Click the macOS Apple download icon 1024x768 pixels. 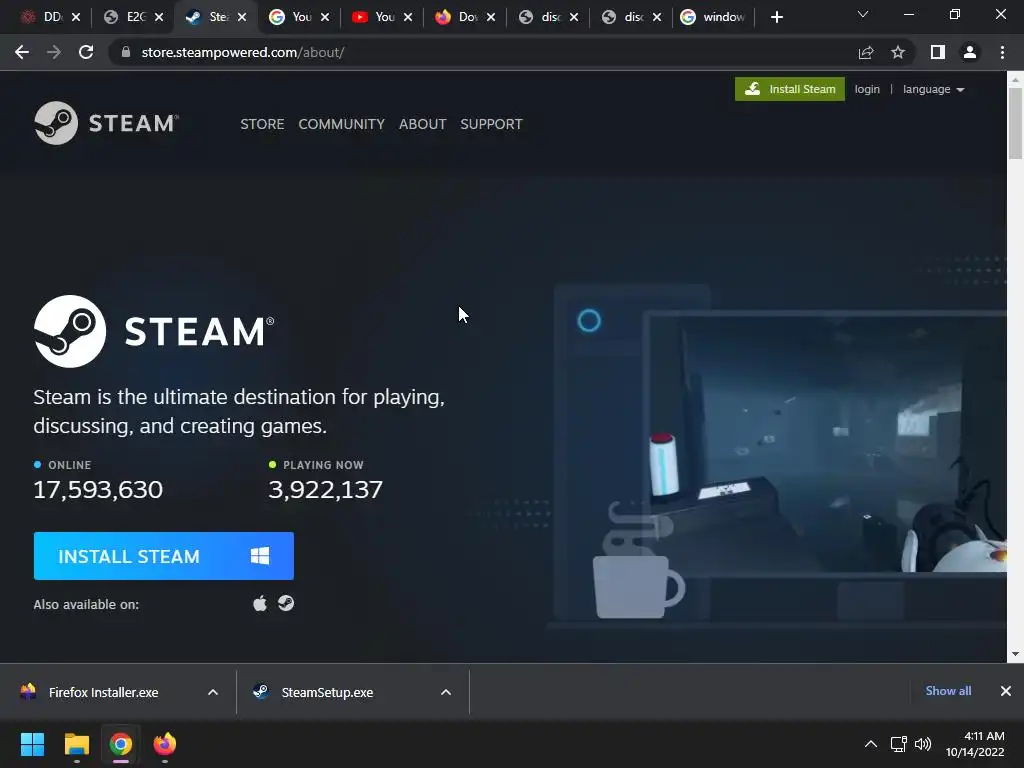[260, 603]
